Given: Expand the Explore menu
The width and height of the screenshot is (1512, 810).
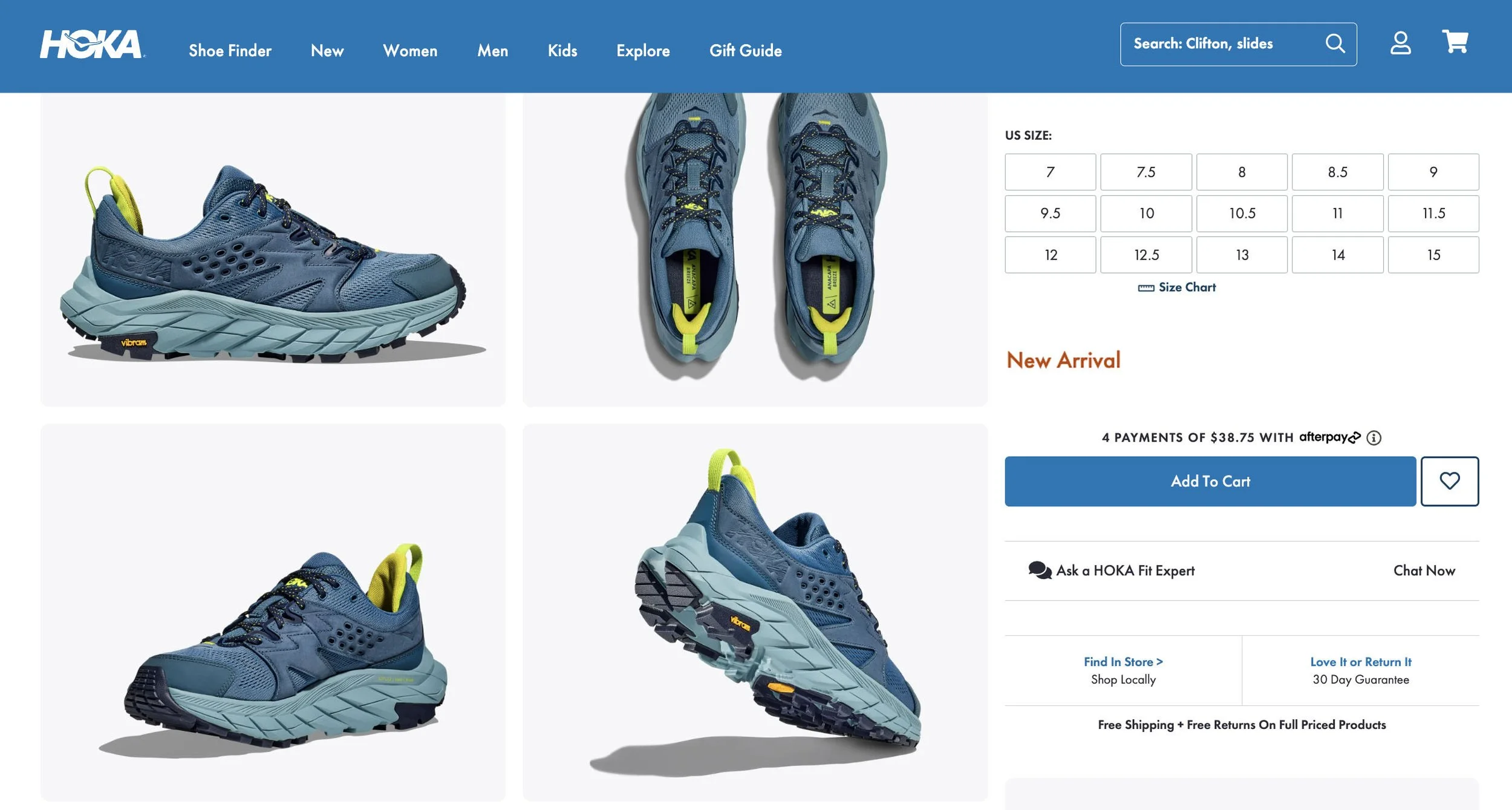Looking at the screenshot, I should (x=643, y=51).
